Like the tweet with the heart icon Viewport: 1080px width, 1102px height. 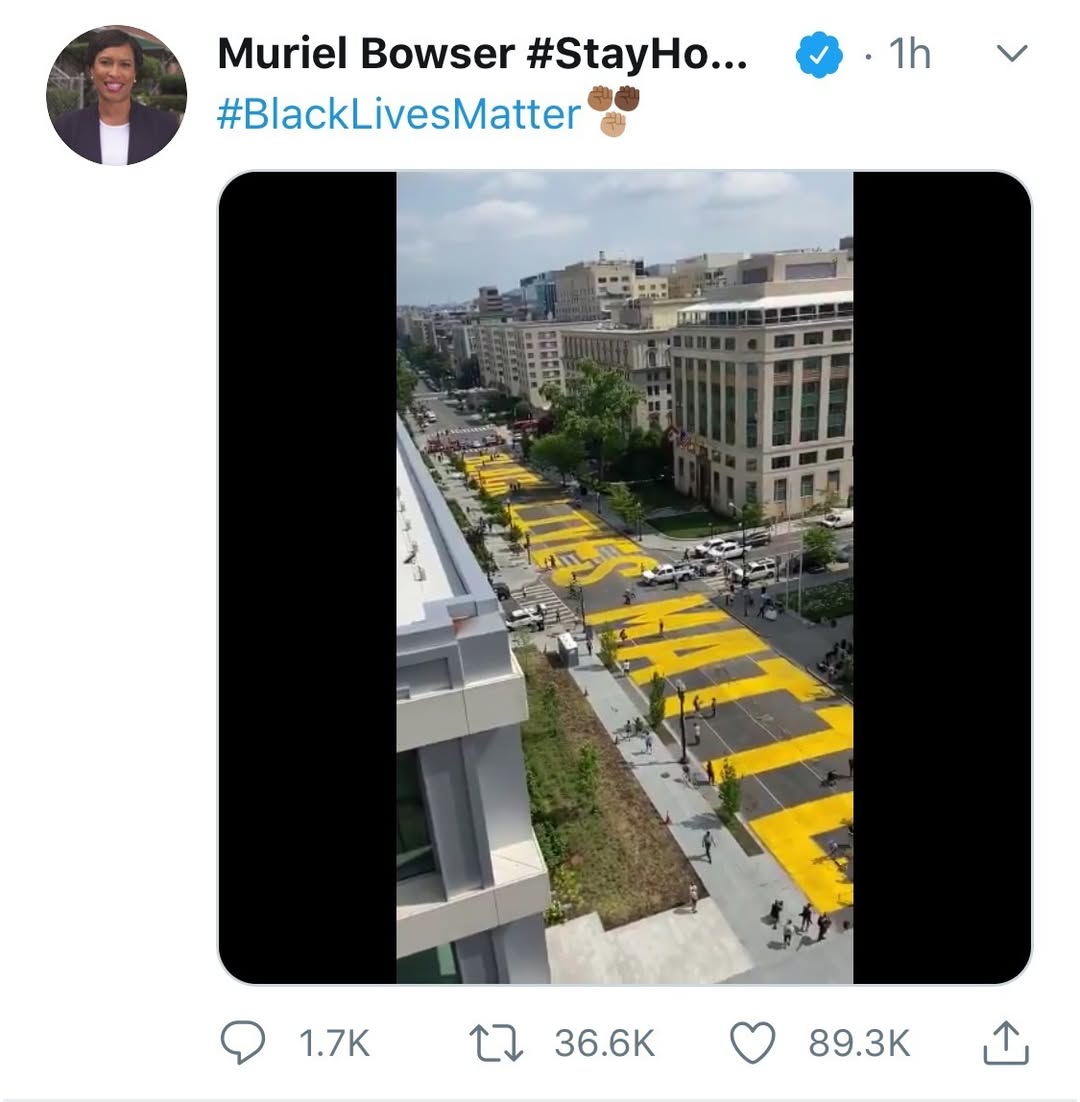753,1044
